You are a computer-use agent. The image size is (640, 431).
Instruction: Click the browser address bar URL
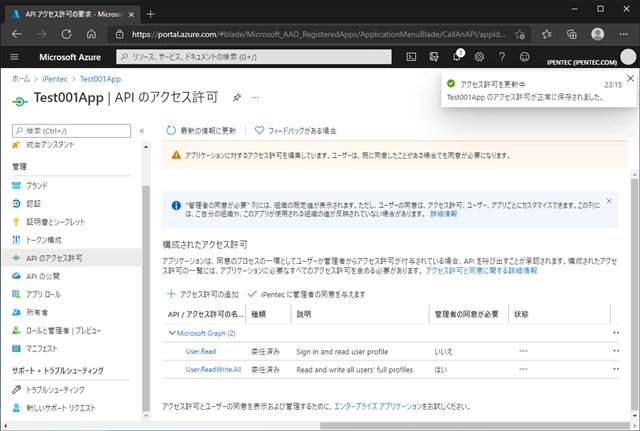[319, 34]
